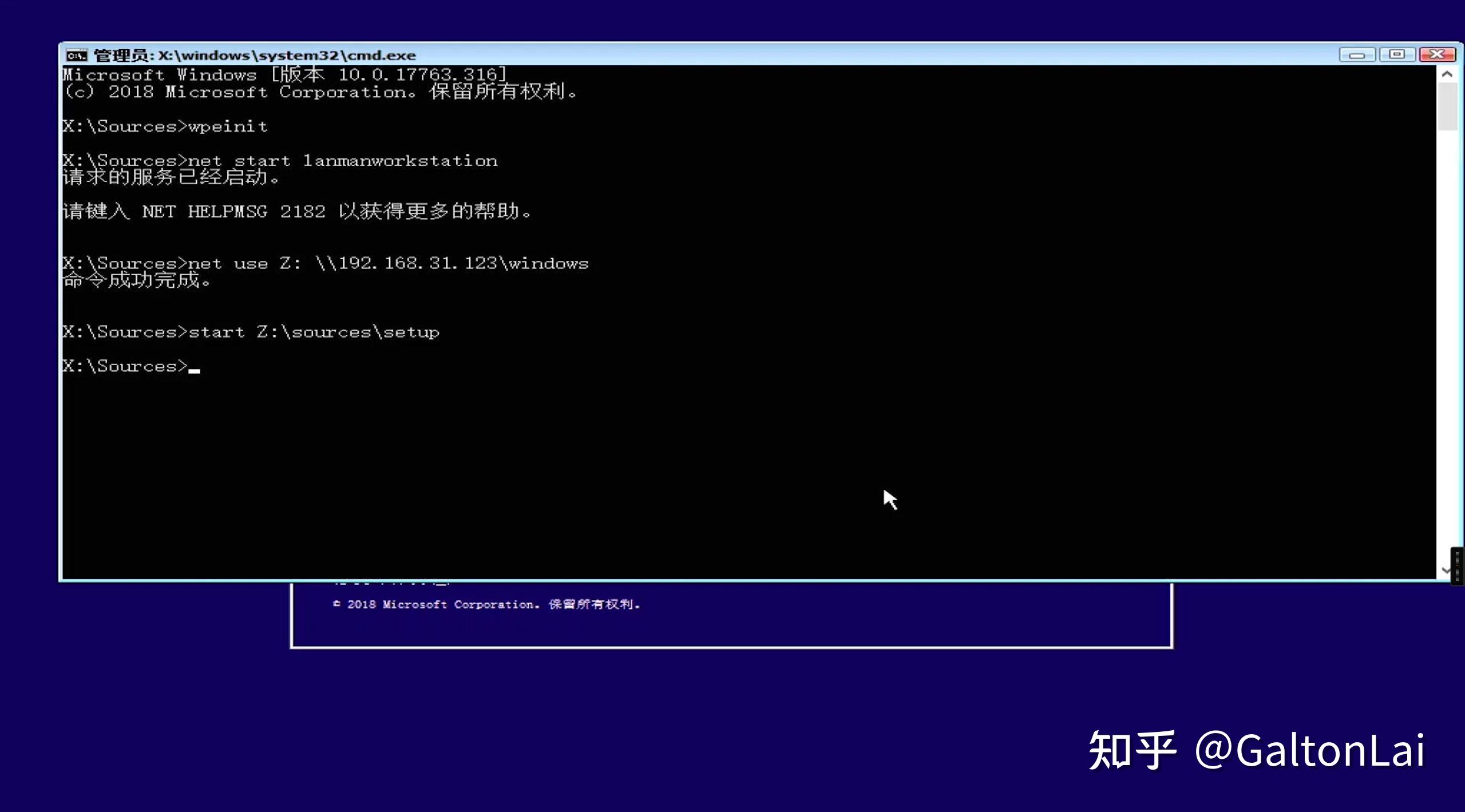1465x812 pixels.
Task: Click the 'net start lanmanworkstation' line
Action: 280,161
